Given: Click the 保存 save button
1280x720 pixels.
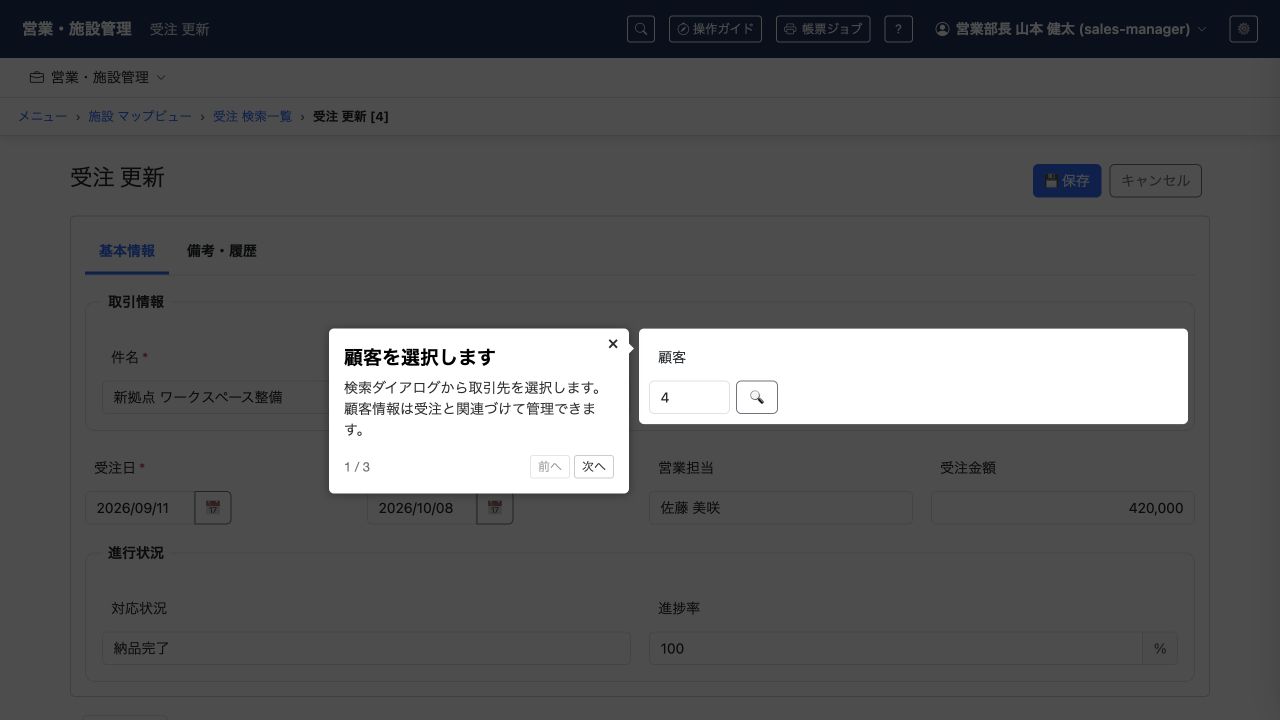Looking at the screenshot, I should pyautogui.click(x=1067, y=181).
